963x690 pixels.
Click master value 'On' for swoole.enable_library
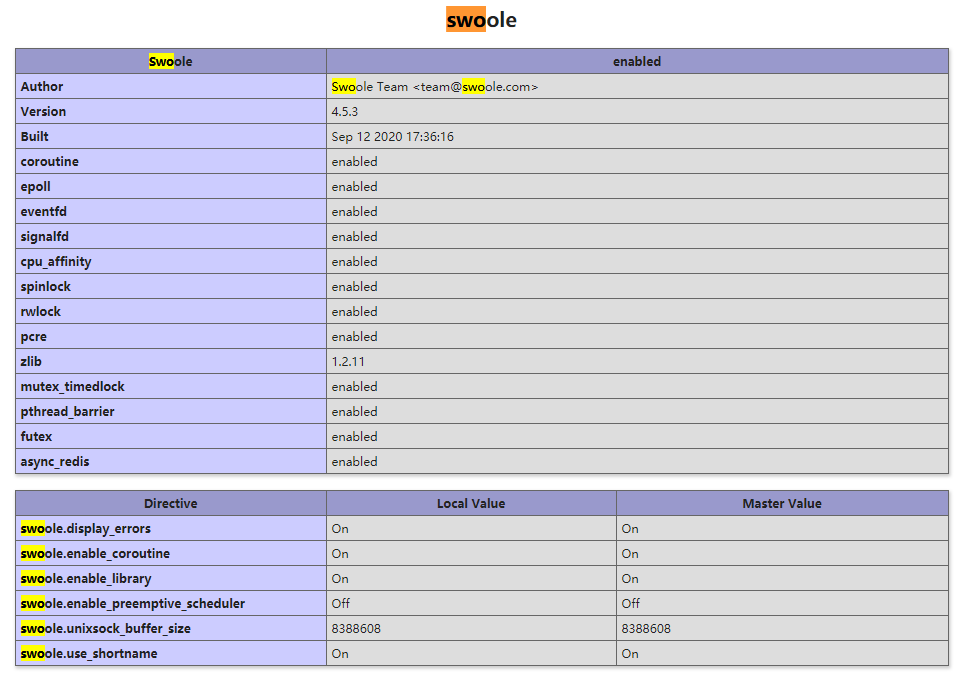630,579
